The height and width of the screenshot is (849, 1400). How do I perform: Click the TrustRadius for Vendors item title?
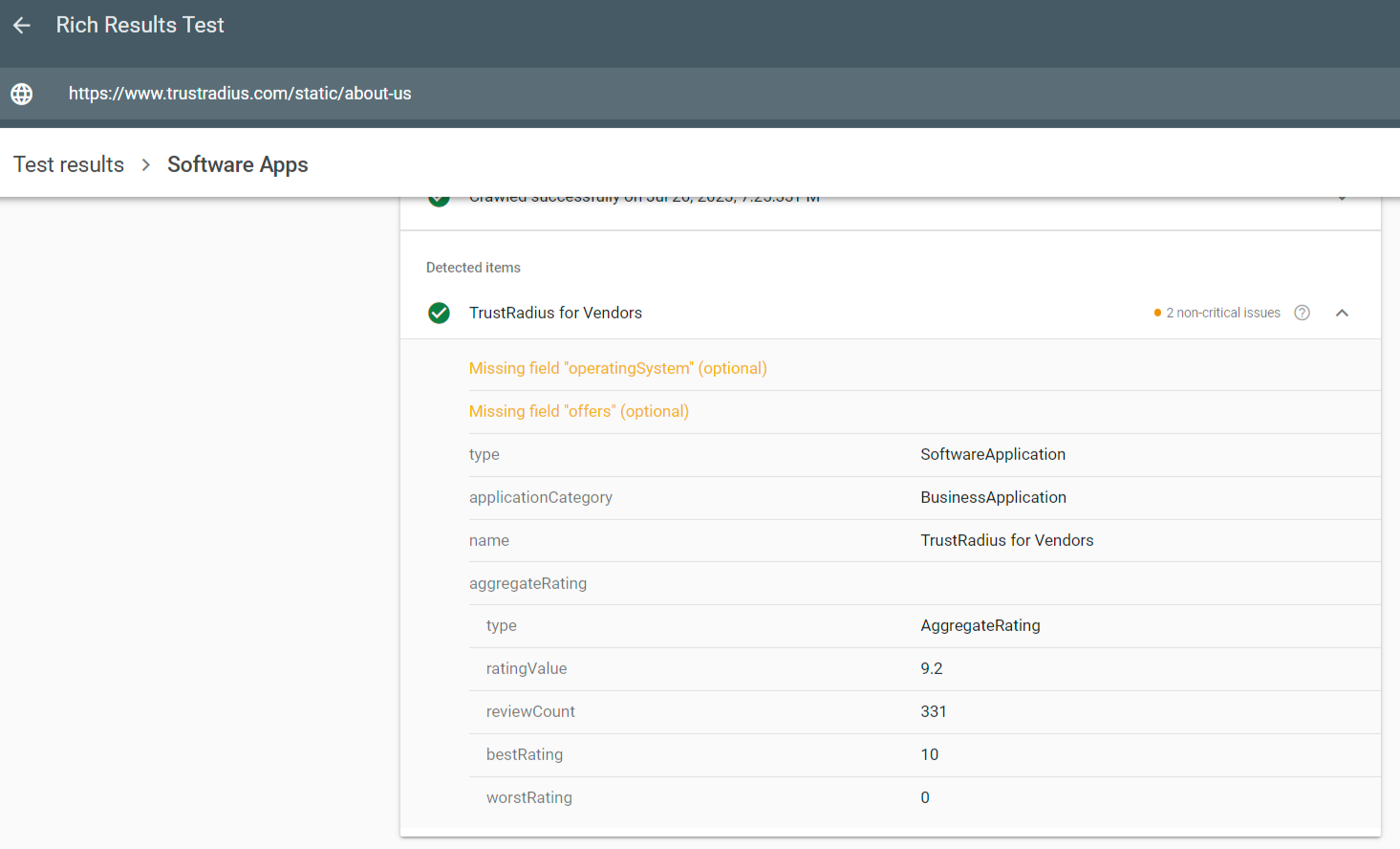point(555,313)
